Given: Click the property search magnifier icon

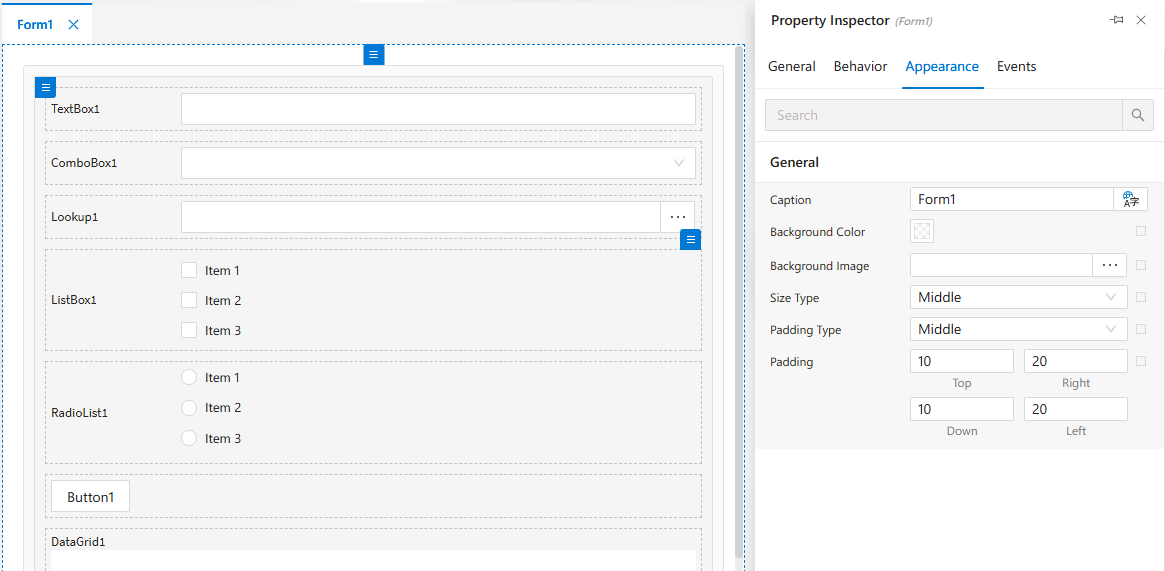Looking at the screenshot, I should pos(1138,115).
